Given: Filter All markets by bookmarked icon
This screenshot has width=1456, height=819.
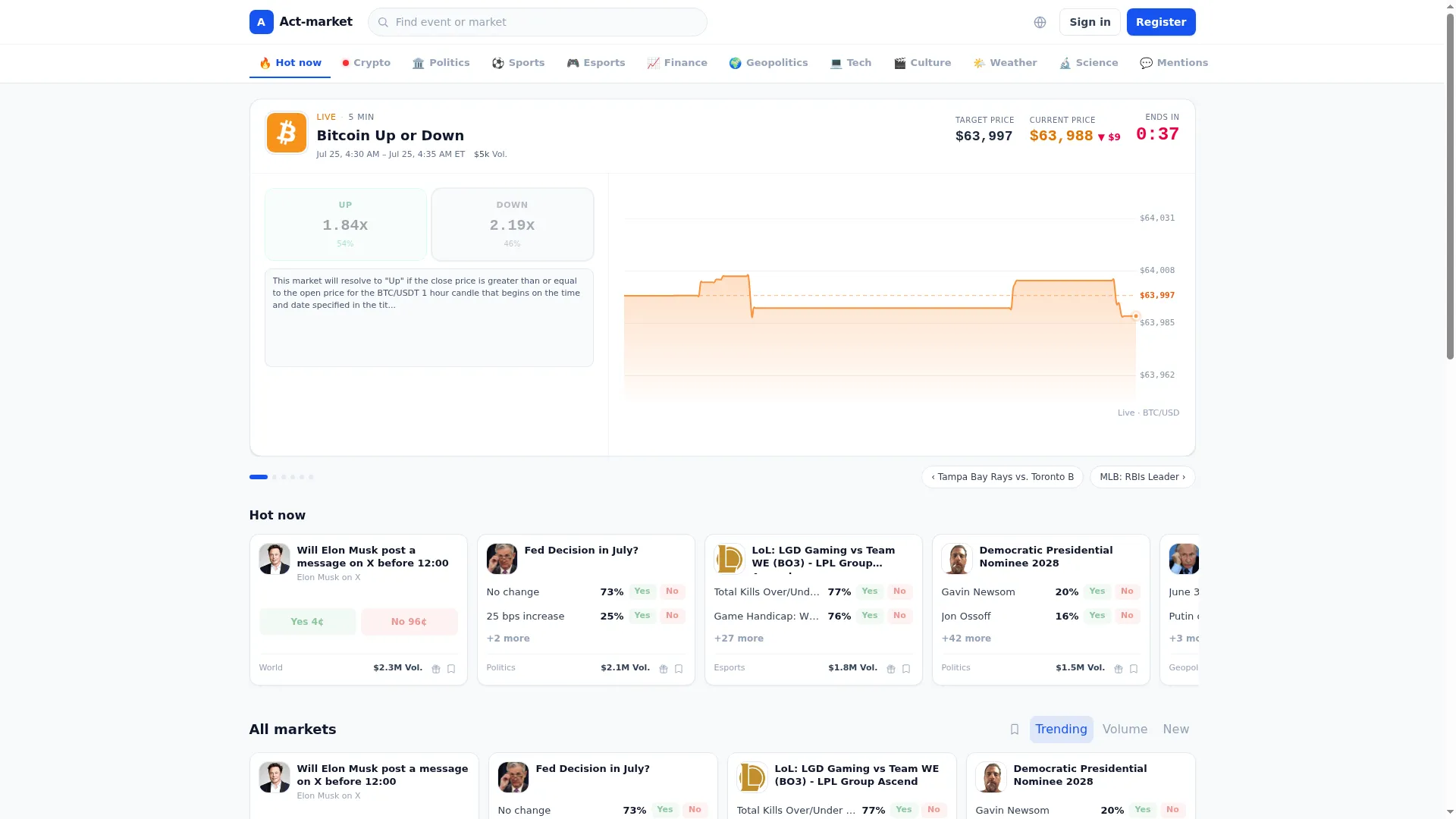Looking at the screenshot, I should 1015,730.
